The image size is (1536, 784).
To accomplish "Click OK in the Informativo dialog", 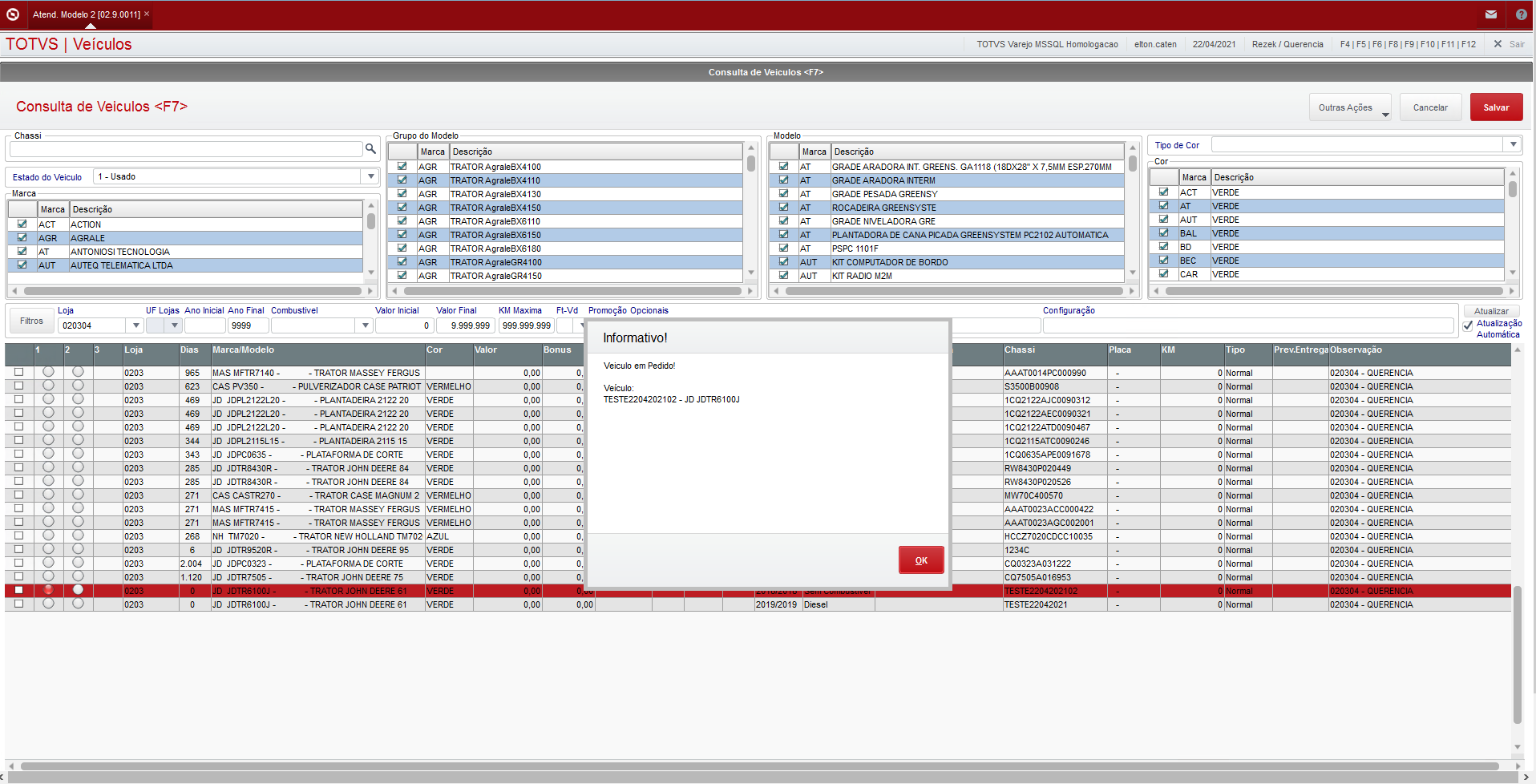I will 921,560.
